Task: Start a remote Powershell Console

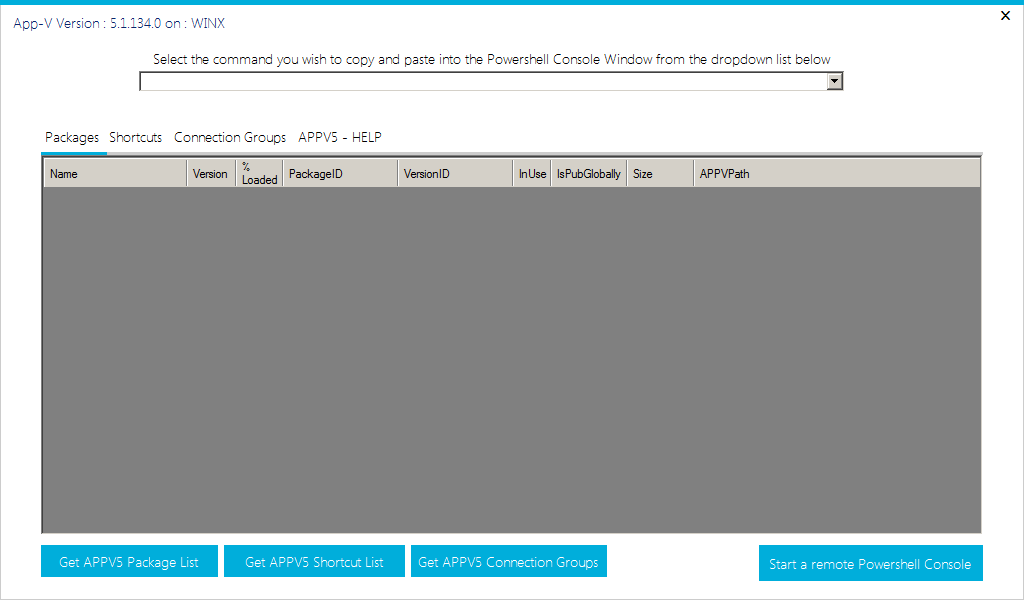Action: pos(871,563)
